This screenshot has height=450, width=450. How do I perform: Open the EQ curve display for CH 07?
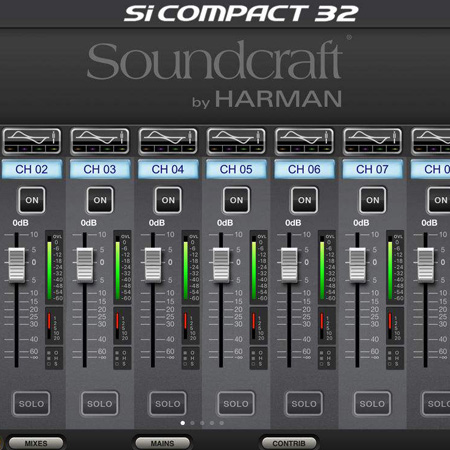pyautogui.click(x=373, y=141)
